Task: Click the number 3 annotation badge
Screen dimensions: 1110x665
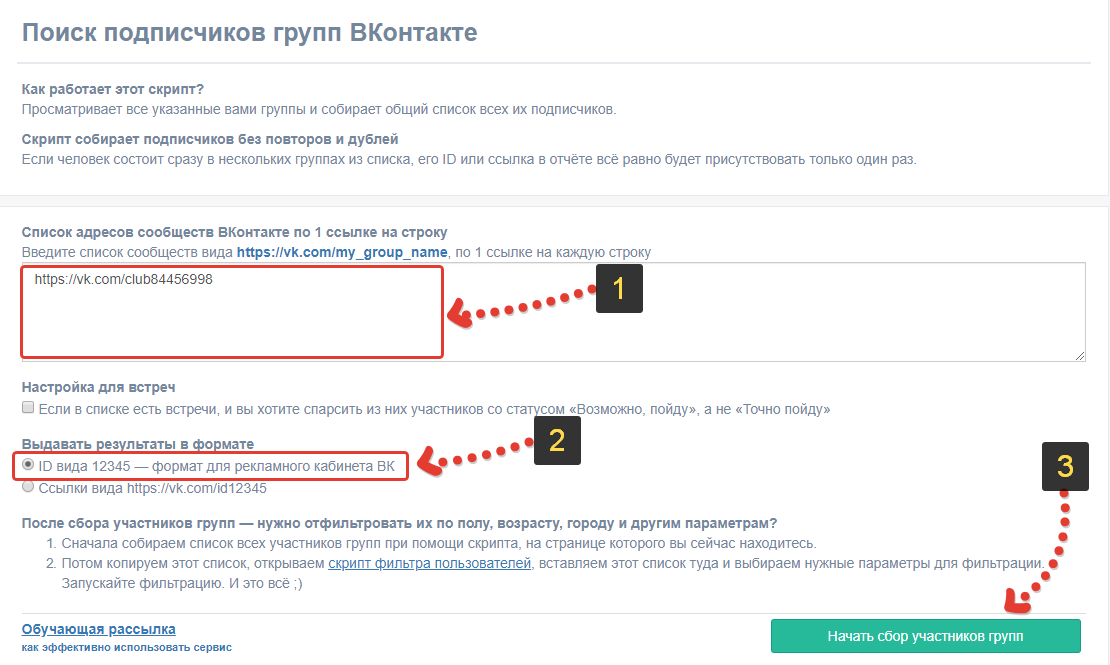Action: point(1066,465)
